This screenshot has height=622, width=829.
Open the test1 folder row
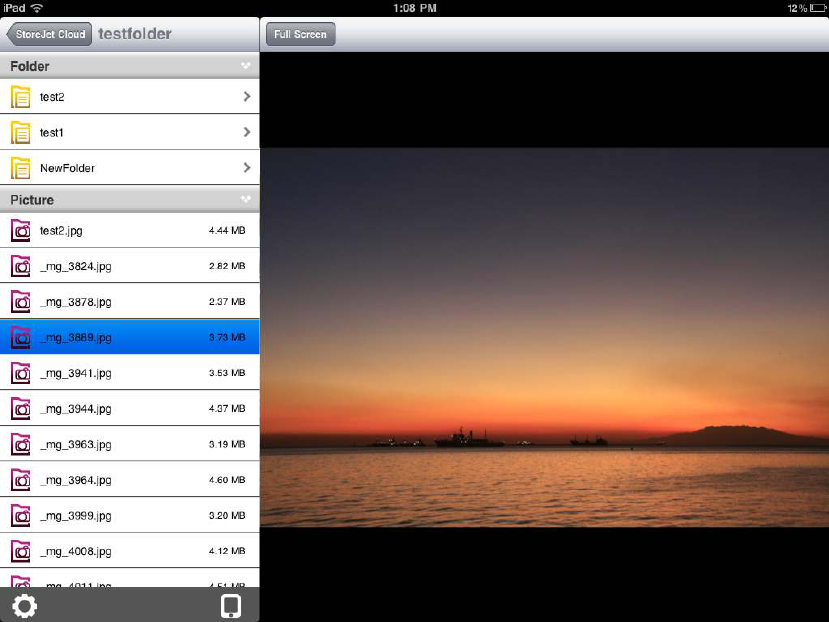click(x=130, y=132)
